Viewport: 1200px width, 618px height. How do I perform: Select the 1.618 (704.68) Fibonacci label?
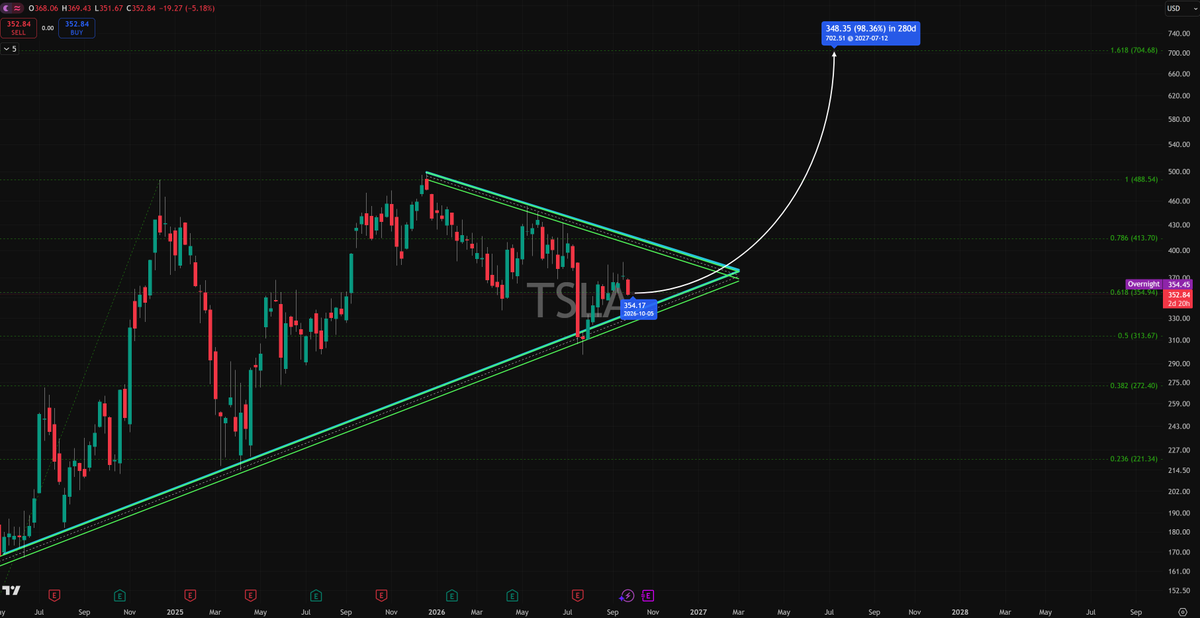tap(1134, 50)
